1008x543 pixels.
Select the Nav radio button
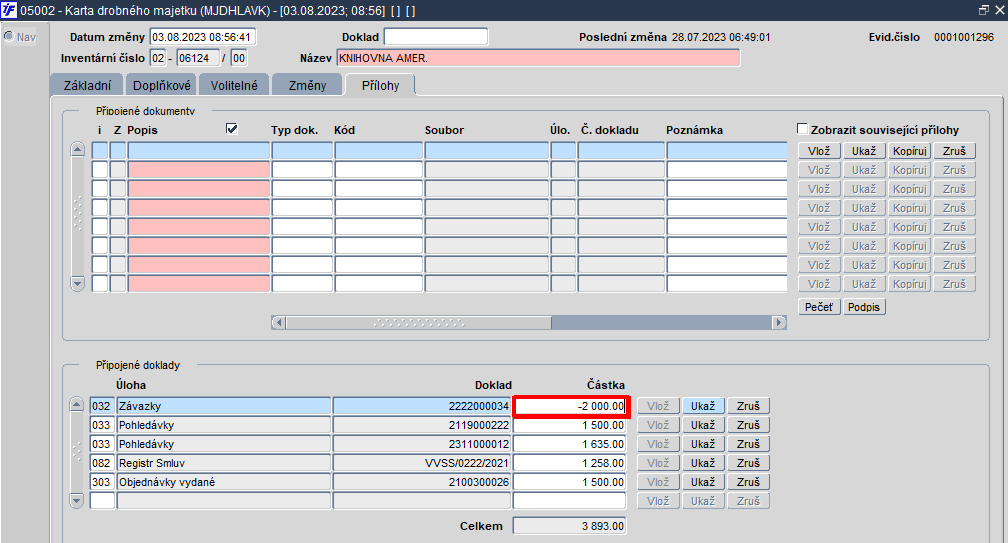click(9, 37)
